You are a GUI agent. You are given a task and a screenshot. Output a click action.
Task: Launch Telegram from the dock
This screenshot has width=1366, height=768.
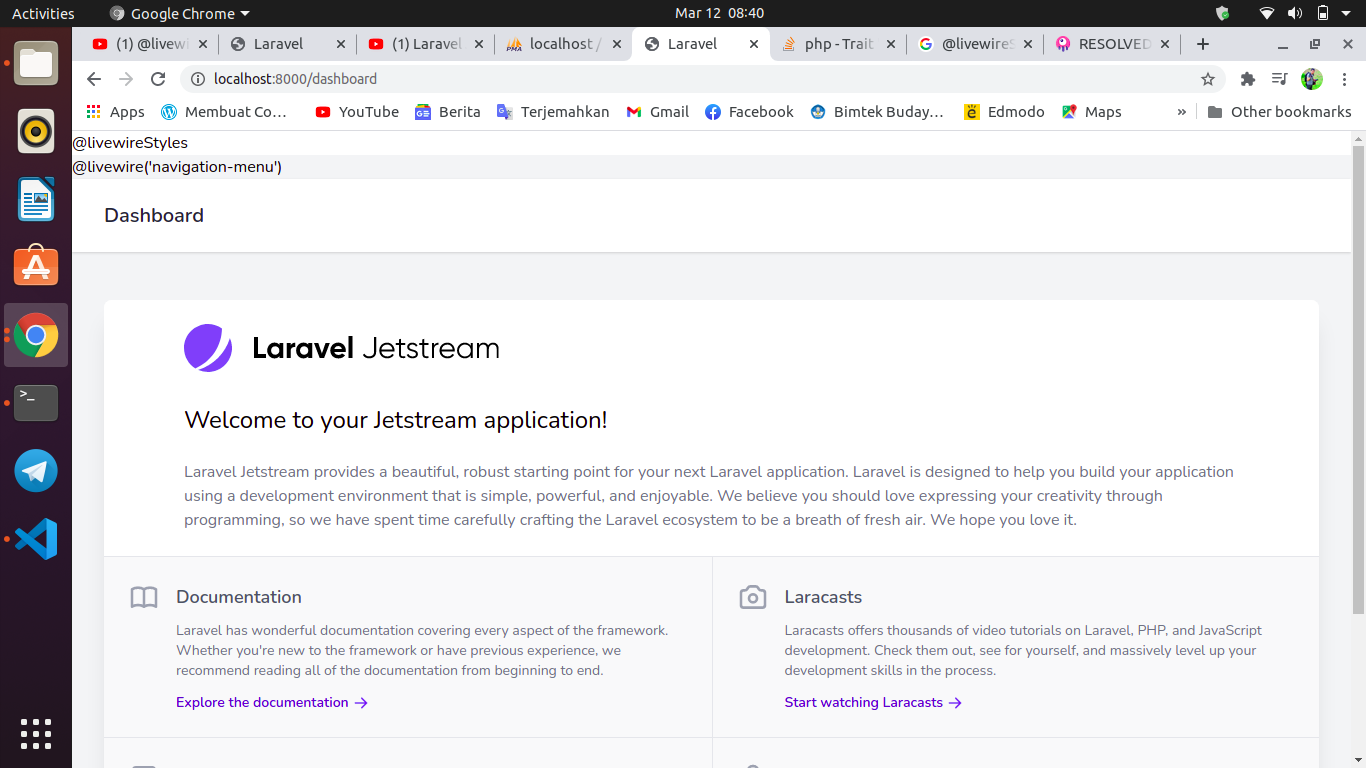[x=36, y=471]
